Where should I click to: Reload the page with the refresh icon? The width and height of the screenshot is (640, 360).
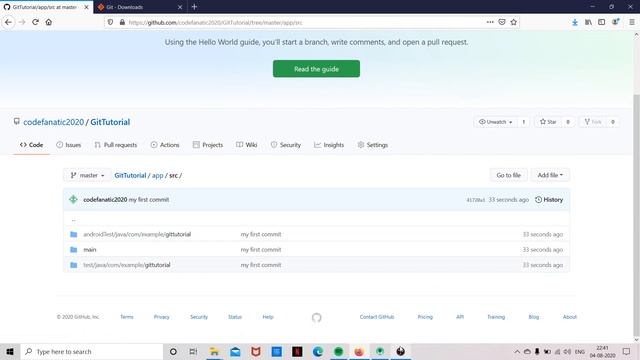[x=36, y=22]
